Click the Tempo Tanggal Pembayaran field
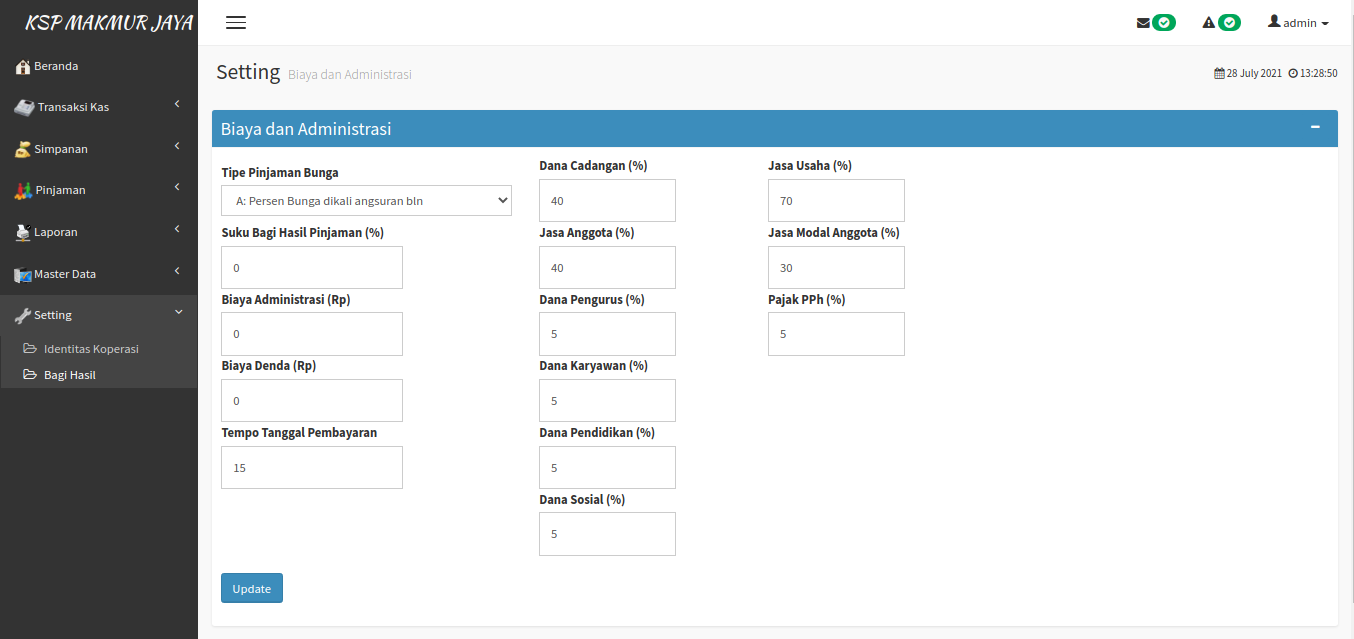The image size is (1354, 639). 312,467
